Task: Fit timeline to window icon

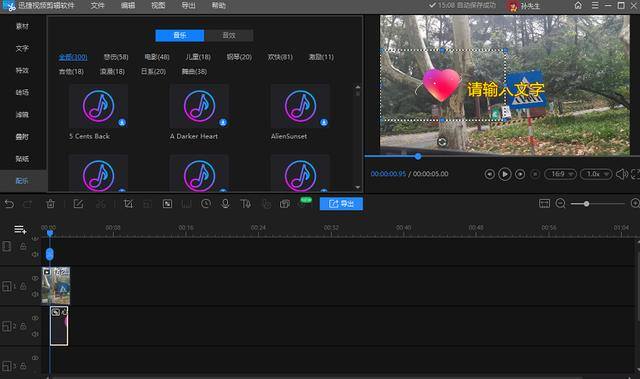Action: (x=544, y=203)
